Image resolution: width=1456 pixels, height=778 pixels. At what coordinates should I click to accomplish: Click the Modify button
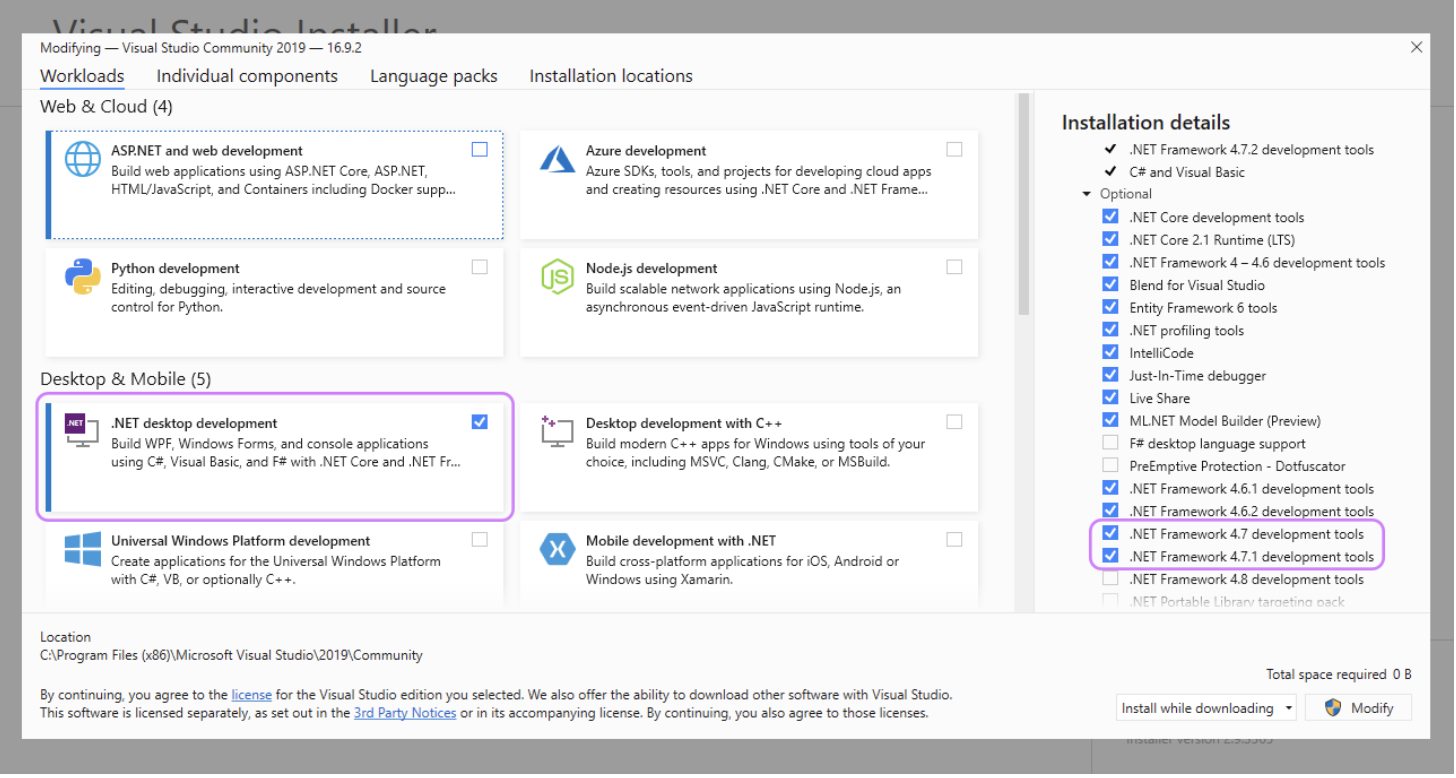(1359, 708)
